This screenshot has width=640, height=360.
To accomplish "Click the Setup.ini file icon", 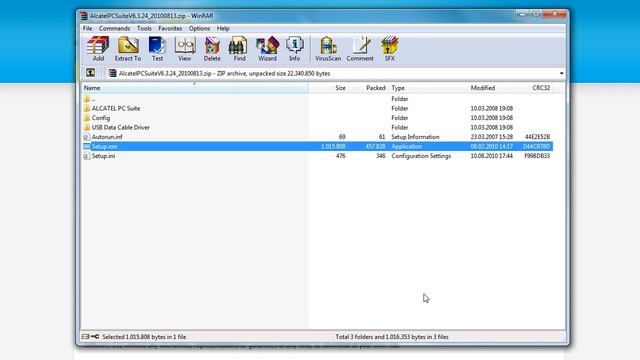I will coord(87,156).
